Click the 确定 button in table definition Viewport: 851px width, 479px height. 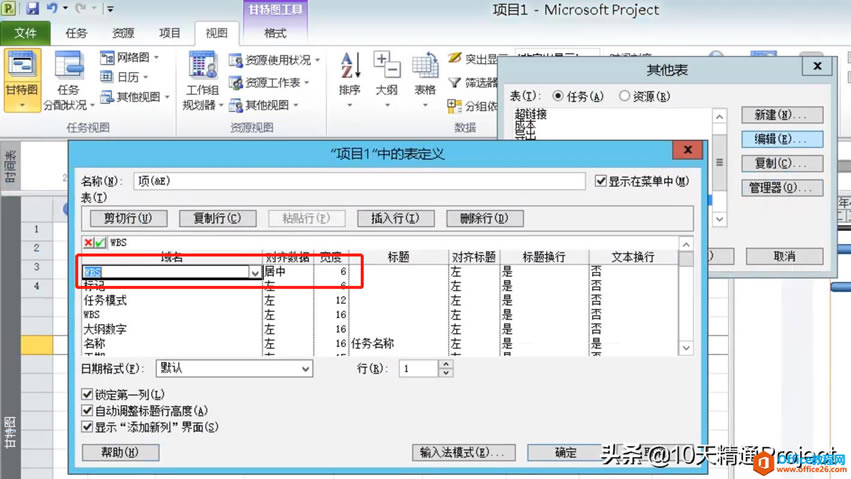(566, 452)
